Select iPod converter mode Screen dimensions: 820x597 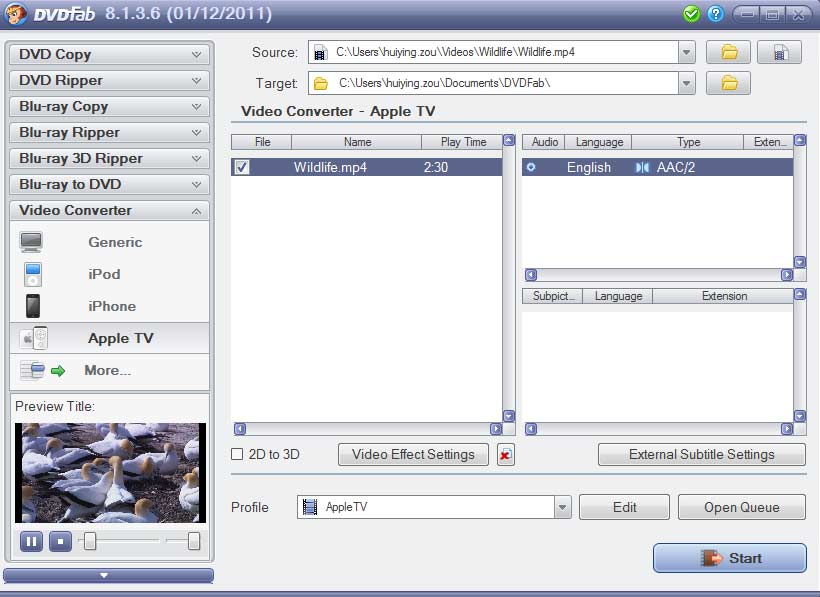tap(109, 274)
